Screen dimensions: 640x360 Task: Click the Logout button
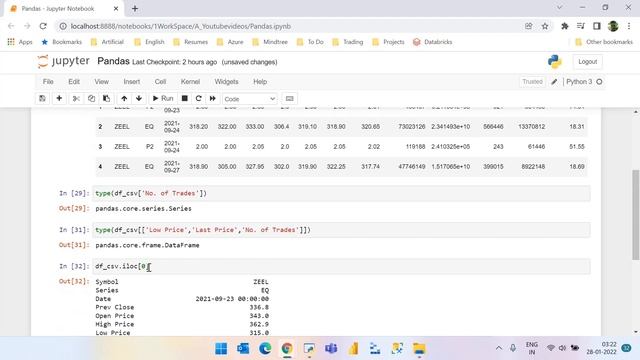click(x=587, y=62)
